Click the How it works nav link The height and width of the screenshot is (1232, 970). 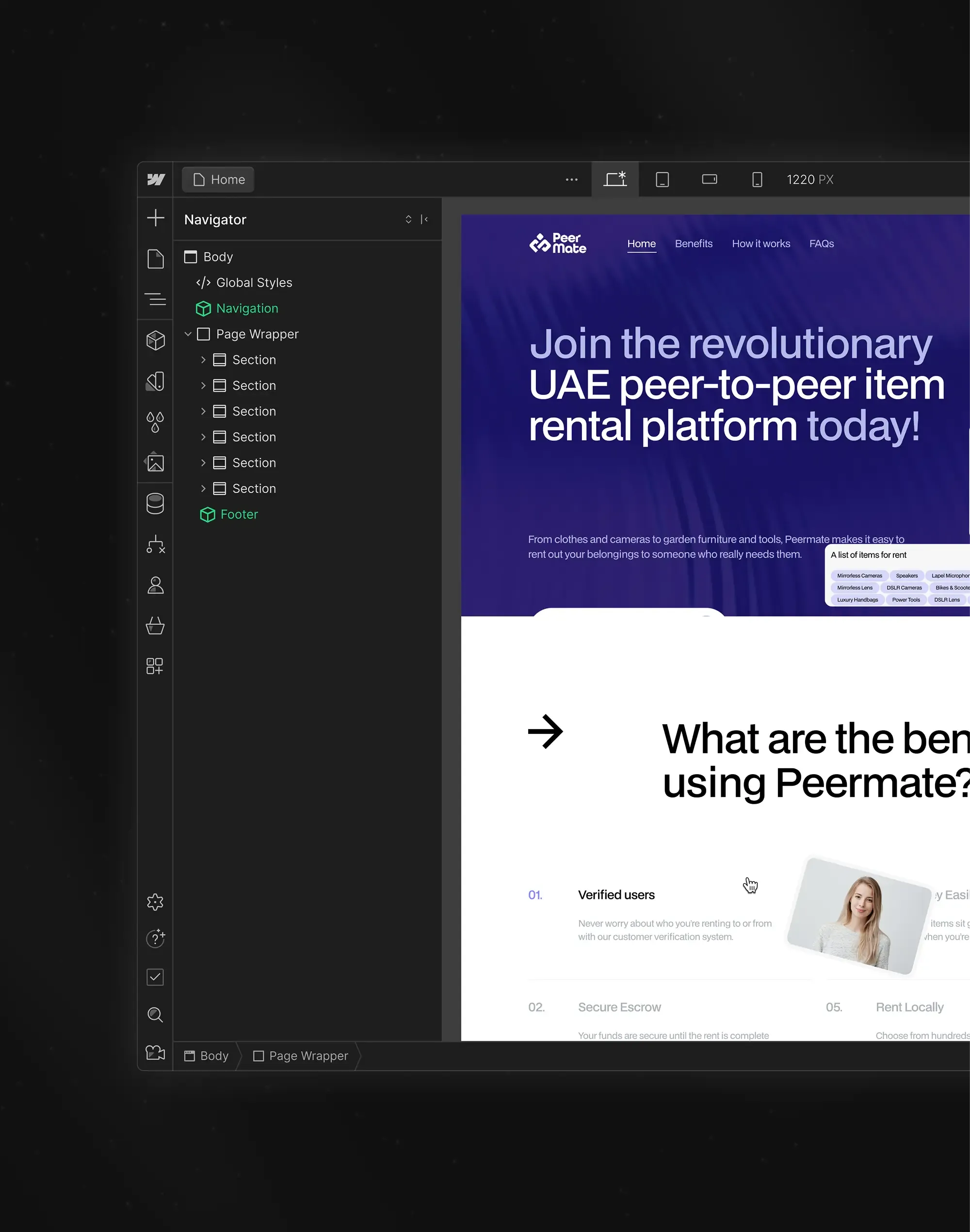(x=761, y=243)
